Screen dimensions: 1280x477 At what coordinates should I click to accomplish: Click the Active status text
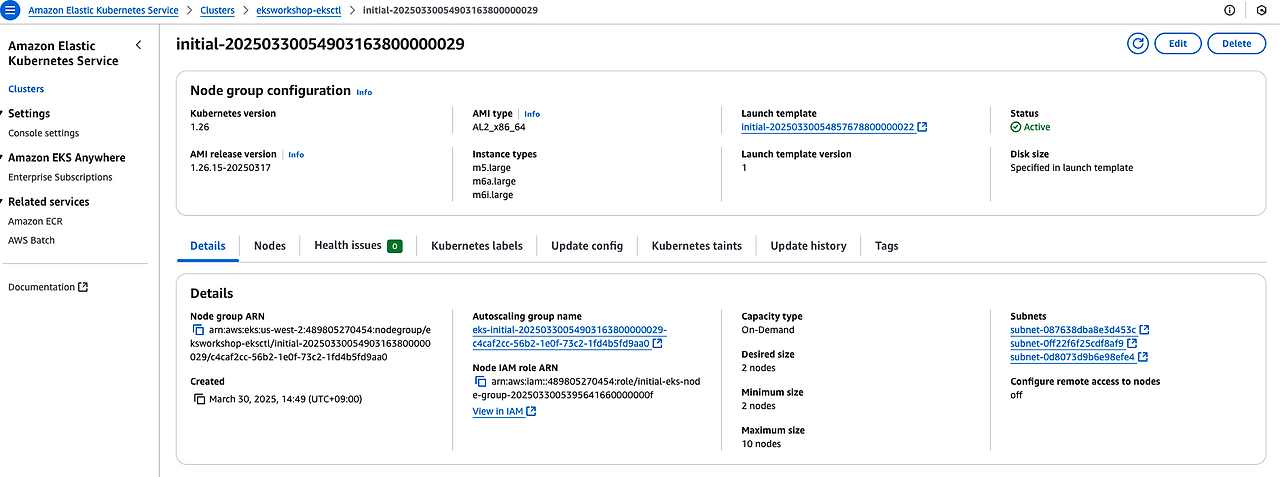[x=1037, y=127]
